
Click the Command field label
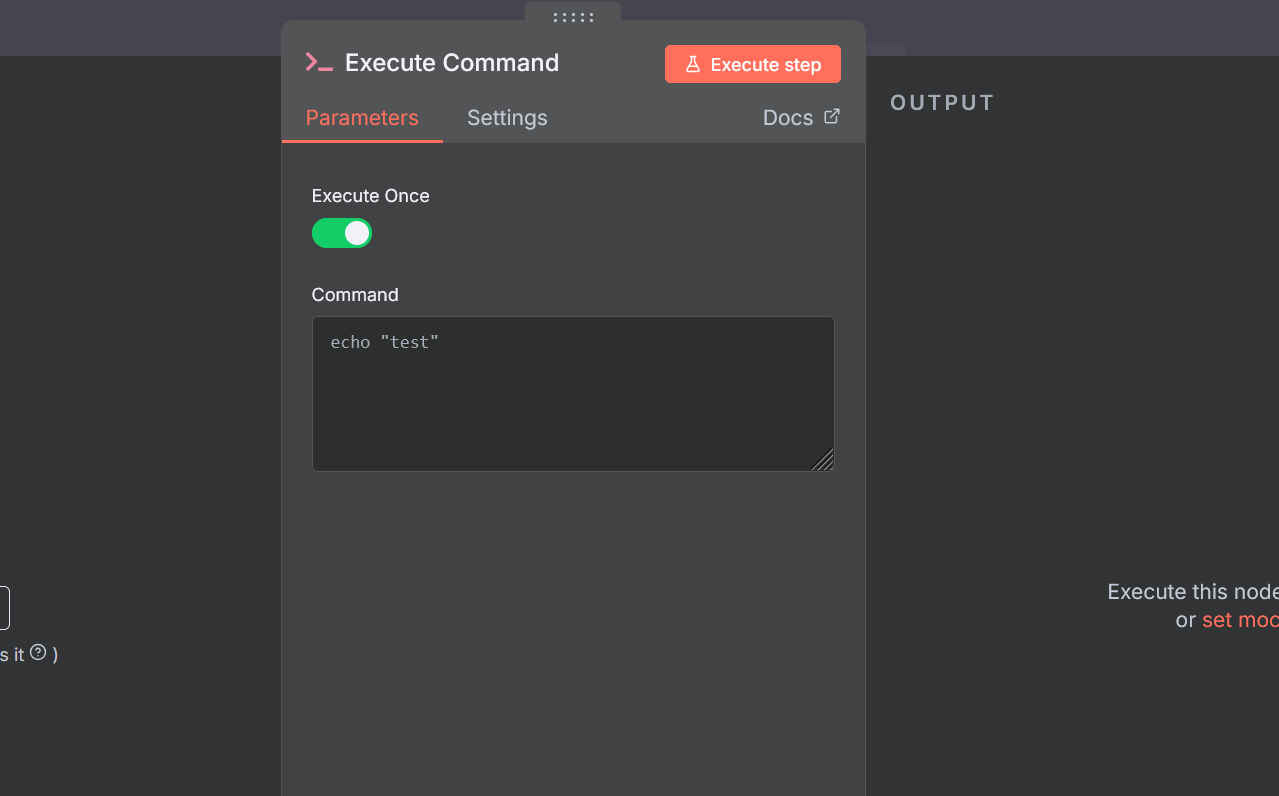click(355, 295)
